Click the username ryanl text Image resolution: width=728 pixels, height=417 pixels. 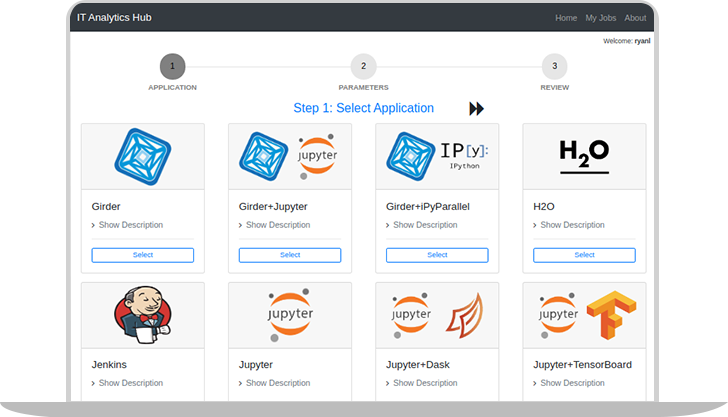point(643,41)
